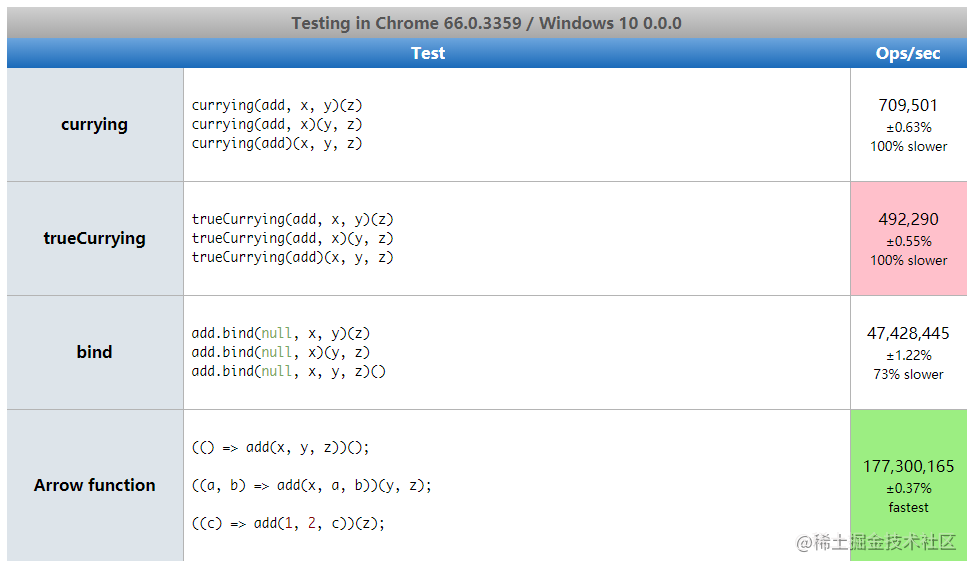974x570 pixels.
Task: Click the 47,428,445 bind result cell
Action: (908, 352)
